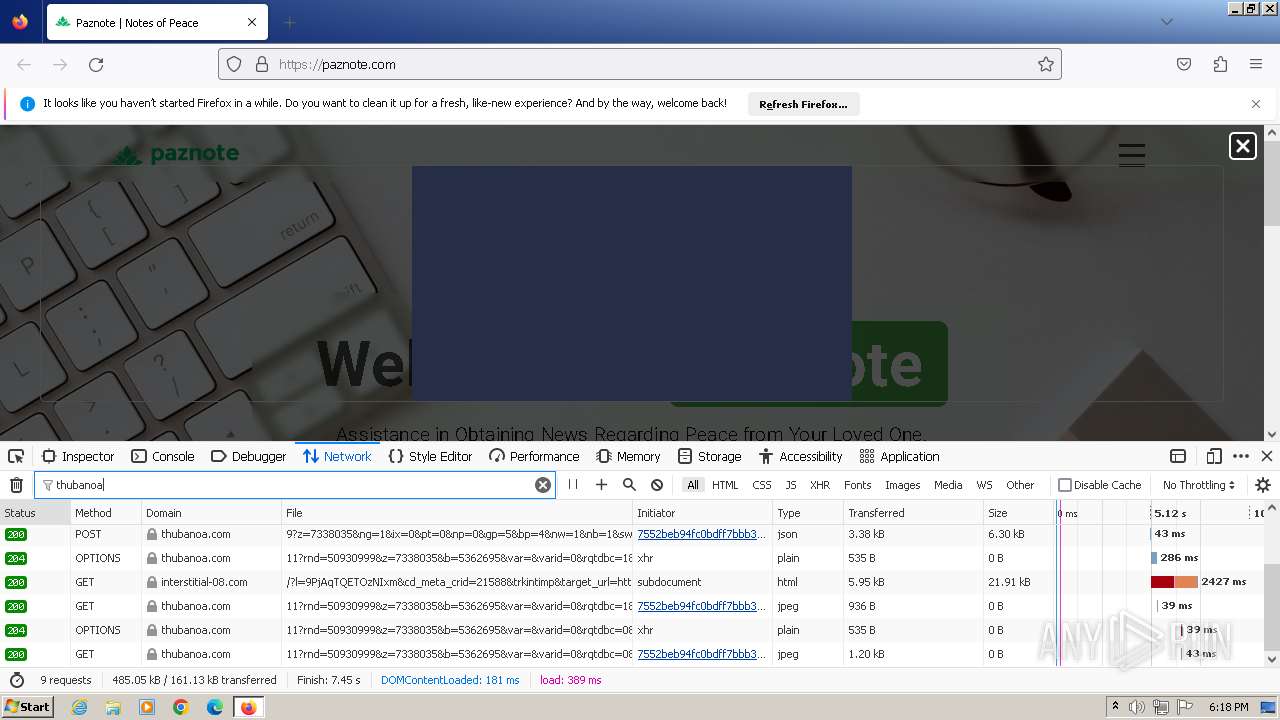The image size is (1280, 720).
Task: Filter requests by Images
Action: 902,485
